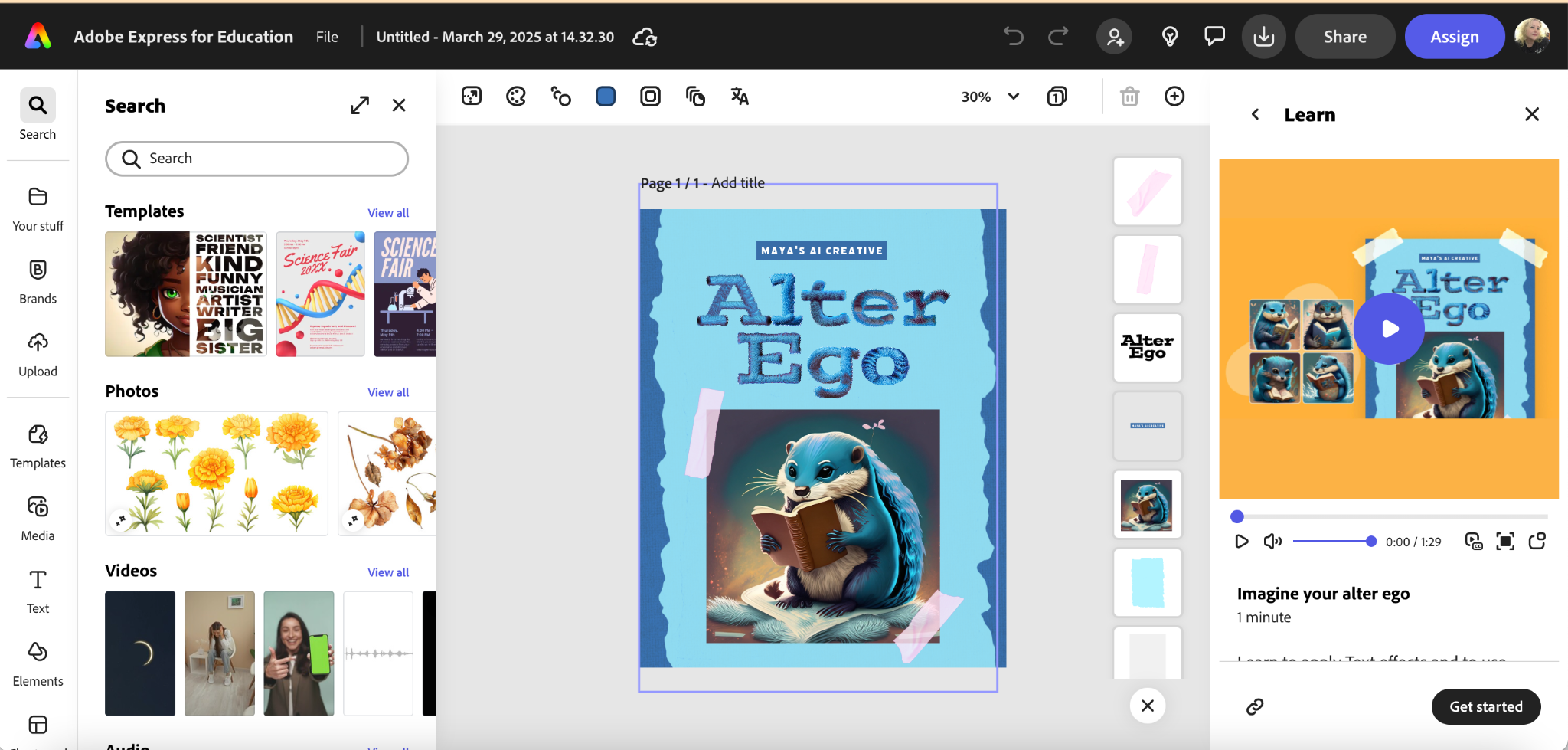The width and height of the screenshot is (1568, 750).
Task: Click the invite collaborator icon
Action: [1115, 37]
